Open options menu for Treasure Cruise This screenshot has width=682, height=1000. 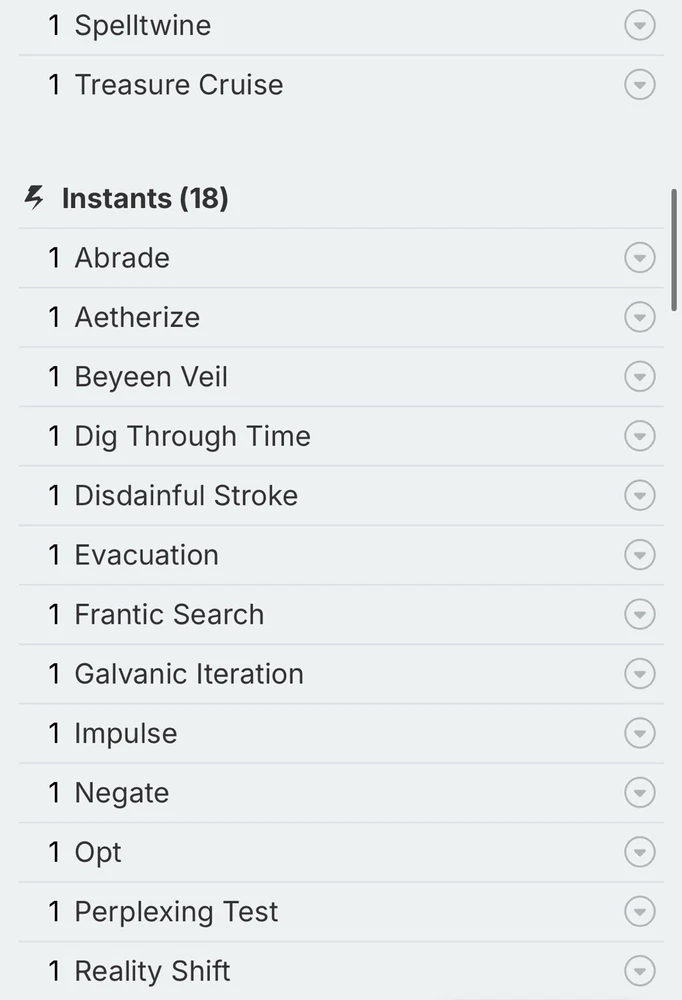pos(639,85)
